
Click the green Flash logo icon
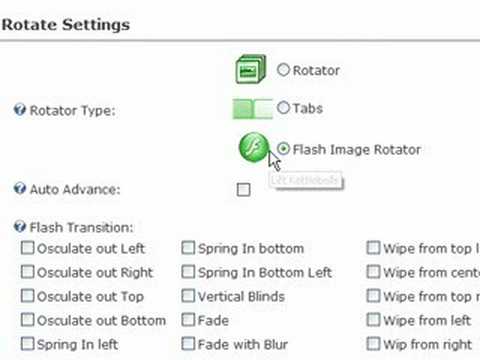tap(254, 147)
